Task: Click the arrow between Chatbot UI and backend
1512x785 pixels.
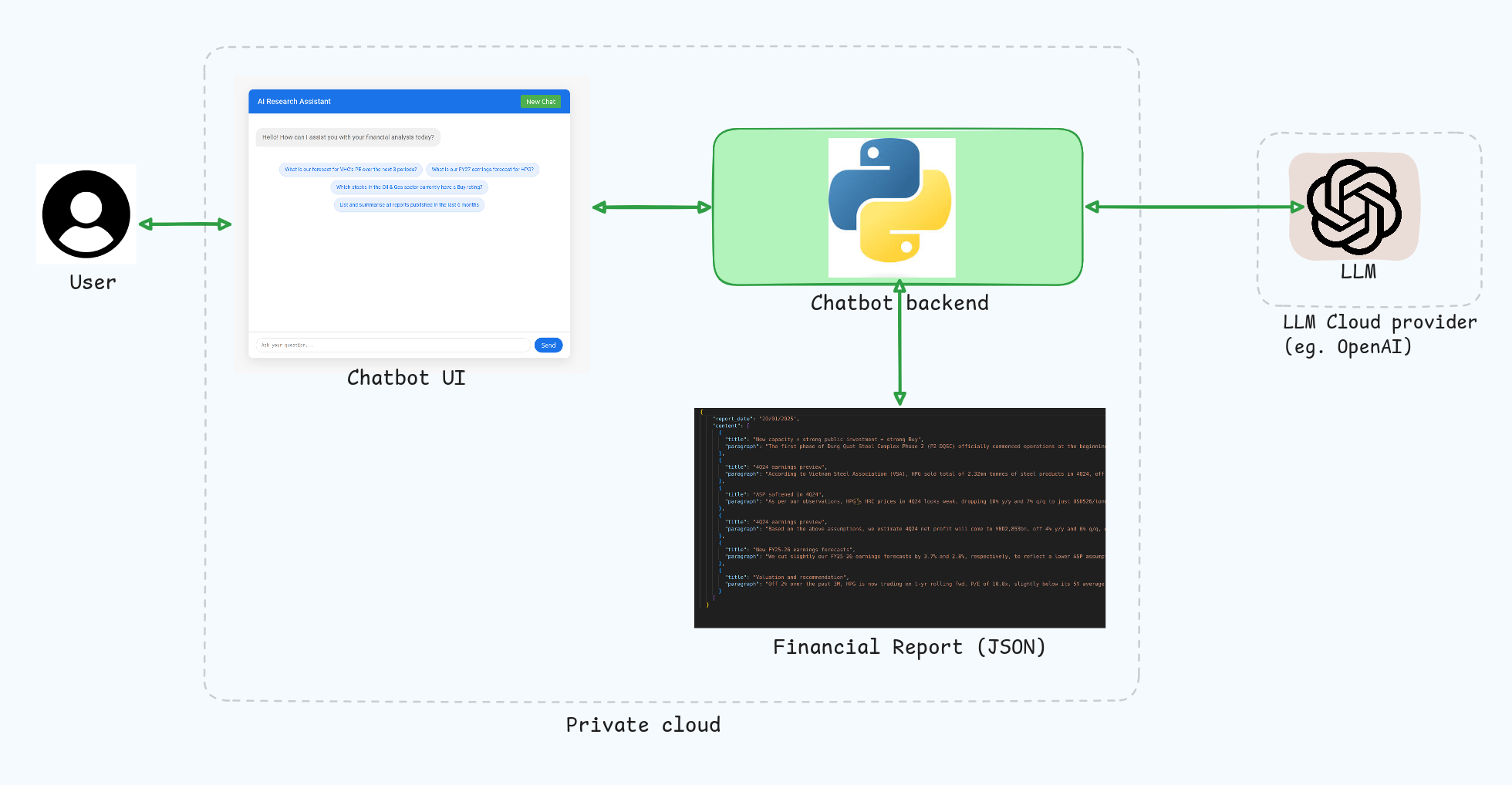Action: (652, 207)
